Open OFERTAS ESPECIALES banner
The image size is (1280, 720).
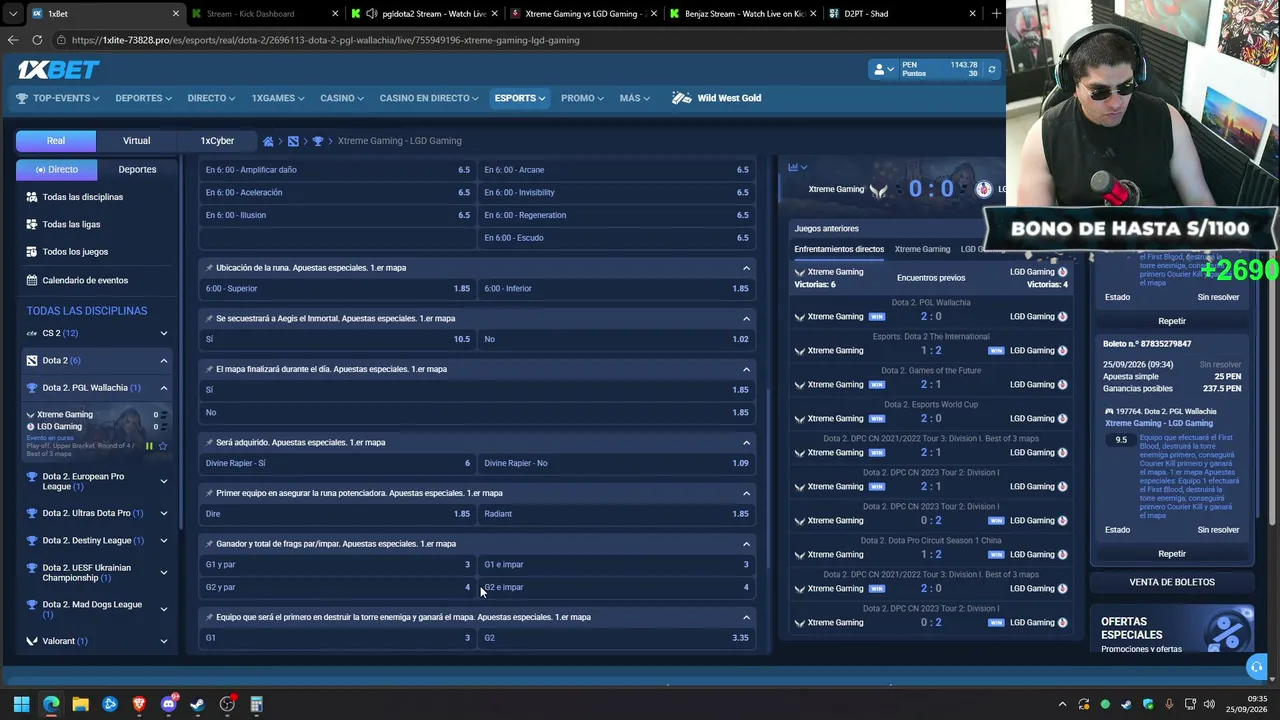(1172, 630)
